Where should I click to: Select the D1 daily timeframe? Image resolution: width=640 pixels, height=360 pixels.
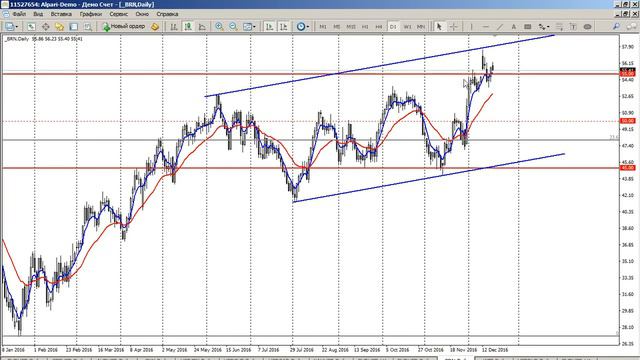click(x=393, y=27)
